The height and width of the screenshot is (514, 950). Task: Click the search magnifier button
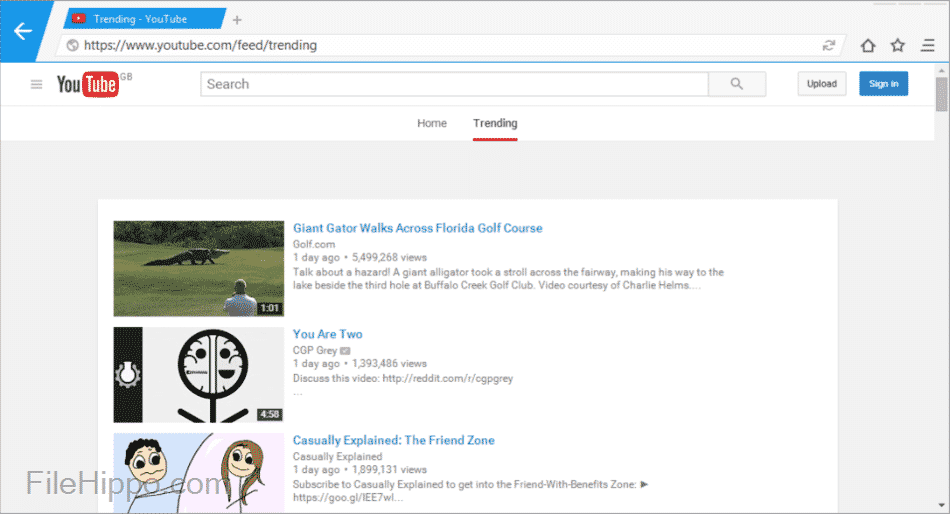click(737, 84)
